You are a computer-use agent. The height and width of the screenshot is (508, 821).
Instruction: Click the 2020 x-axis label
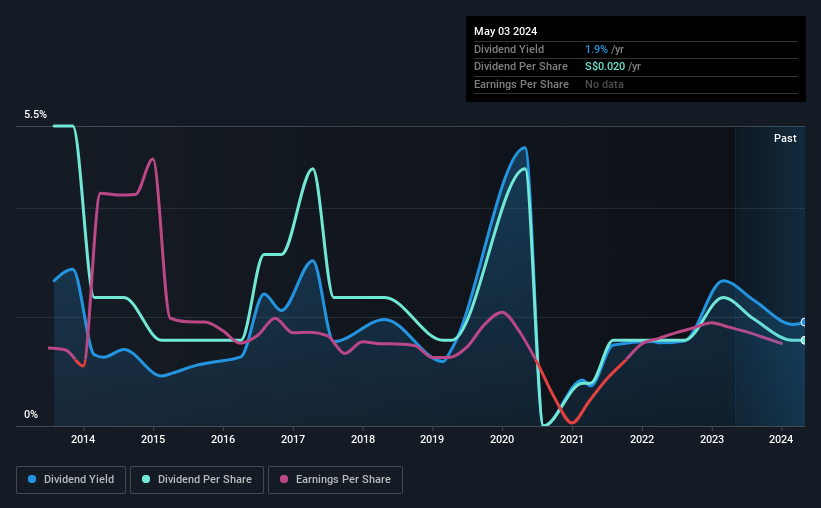pos(502,439)
